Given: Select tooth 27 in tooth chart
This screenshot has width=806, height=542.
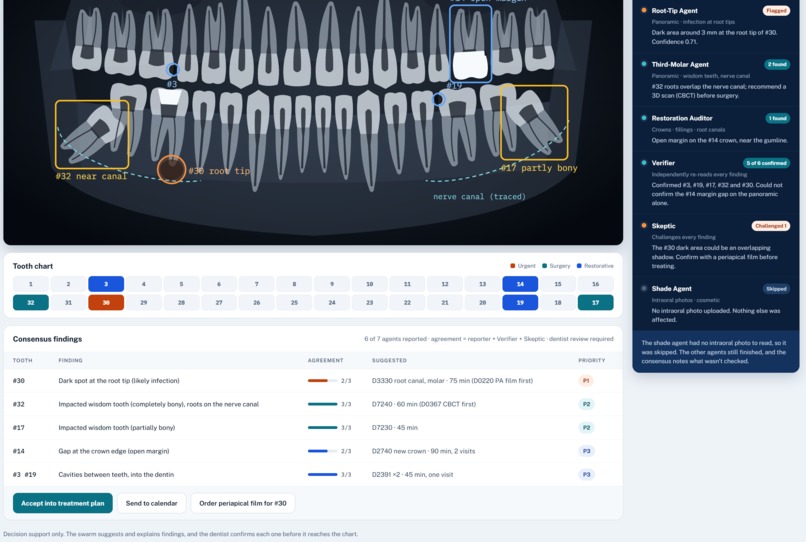Looking at the screenshot, I should 219,302.
